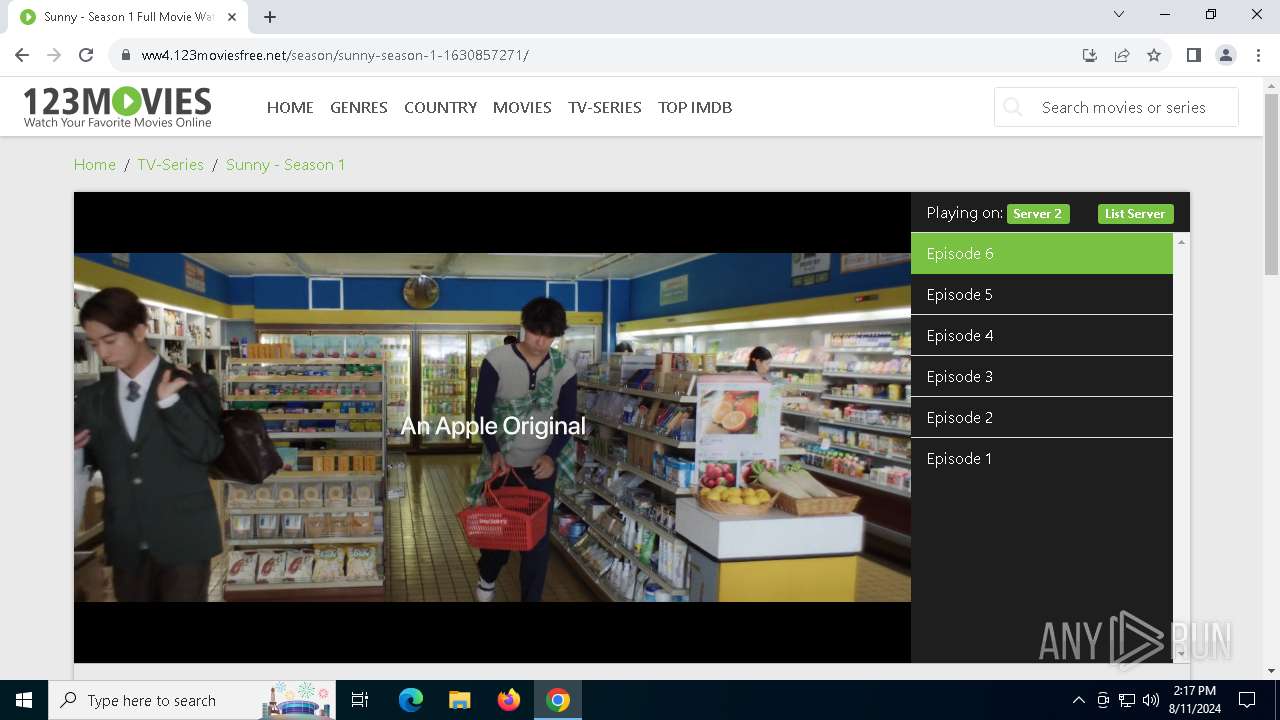This screenshot has width=1280, height=720.
Task: Click the lock site info icon
Action: tap(126, 55)
